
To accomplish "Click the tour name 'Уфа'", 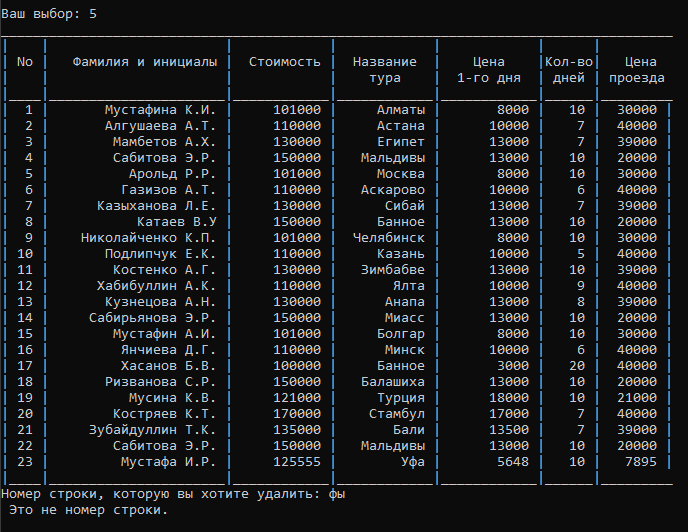I will coord(412,462).
